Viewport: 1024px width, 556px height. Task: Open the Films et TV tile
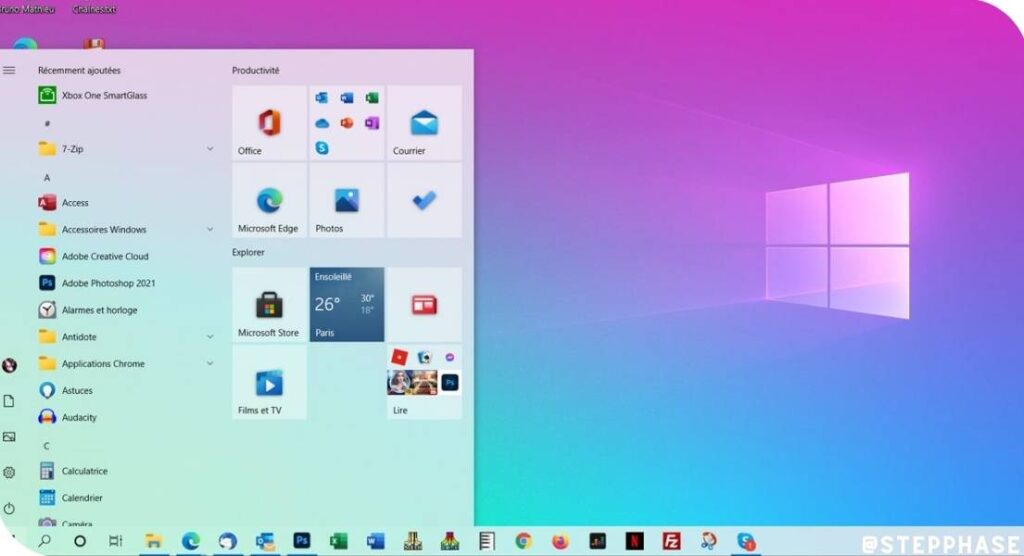pos(269,382)
